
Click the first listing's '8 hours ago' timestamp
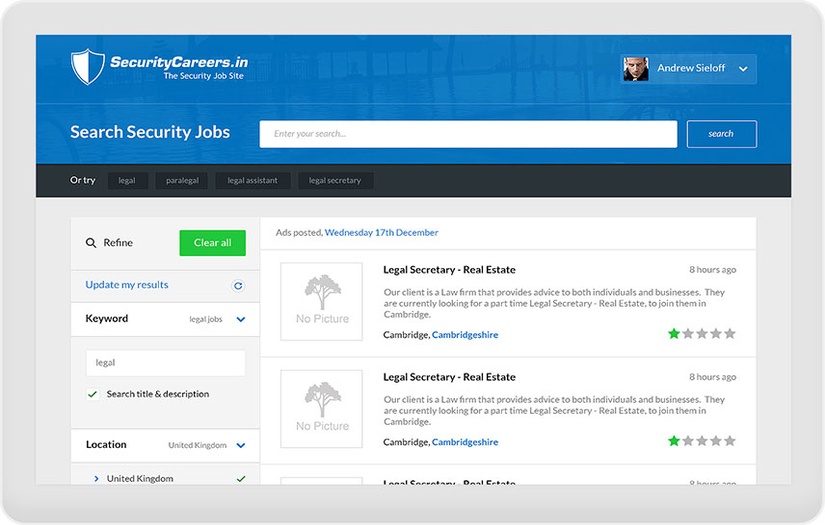coord(713,270)
